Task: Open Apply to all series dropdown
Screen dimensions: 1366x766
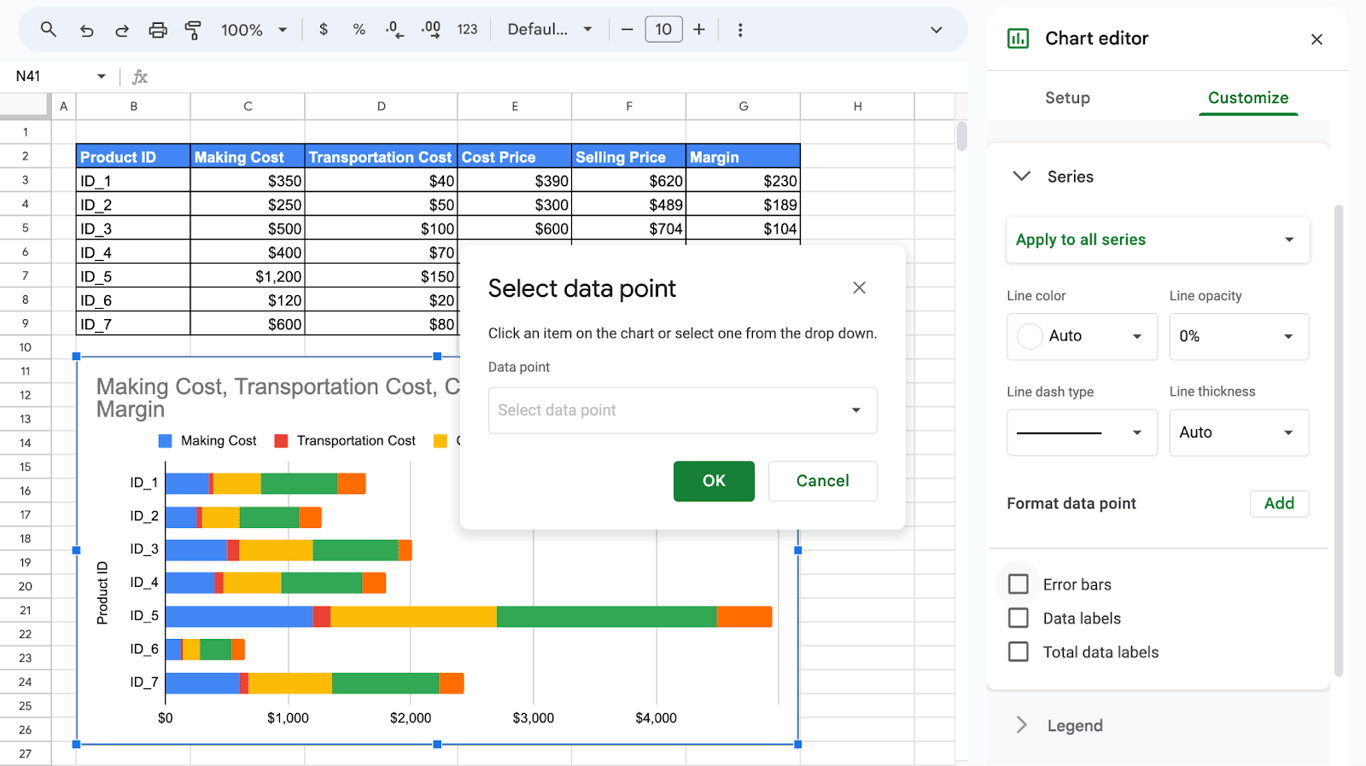Action: pyautogui.click(x=1157, y=240)
